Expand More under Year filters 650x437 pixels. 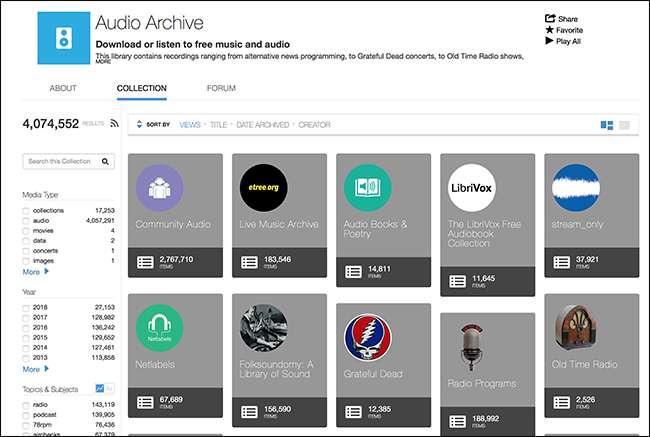tap(35, 369)
